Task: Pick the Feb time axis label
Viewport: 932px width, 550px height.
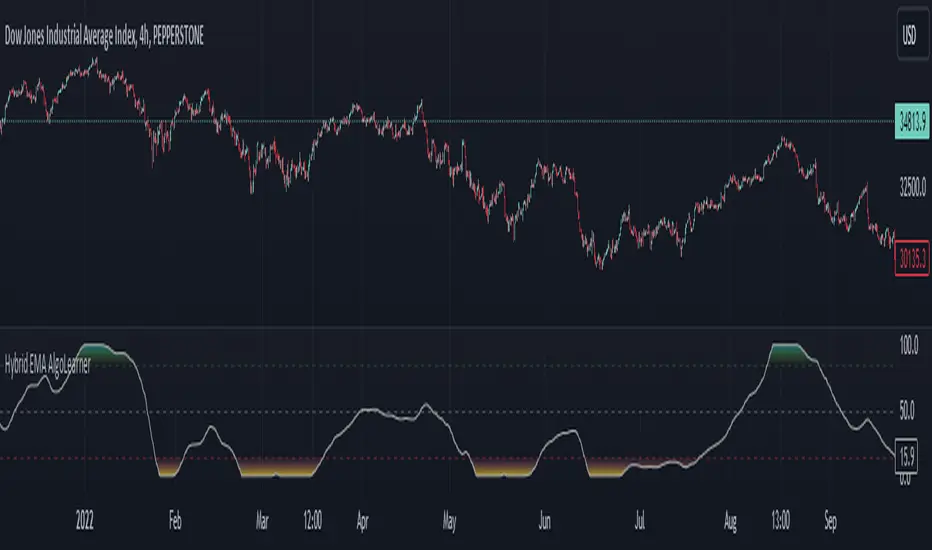Action: tap(175, 521)
